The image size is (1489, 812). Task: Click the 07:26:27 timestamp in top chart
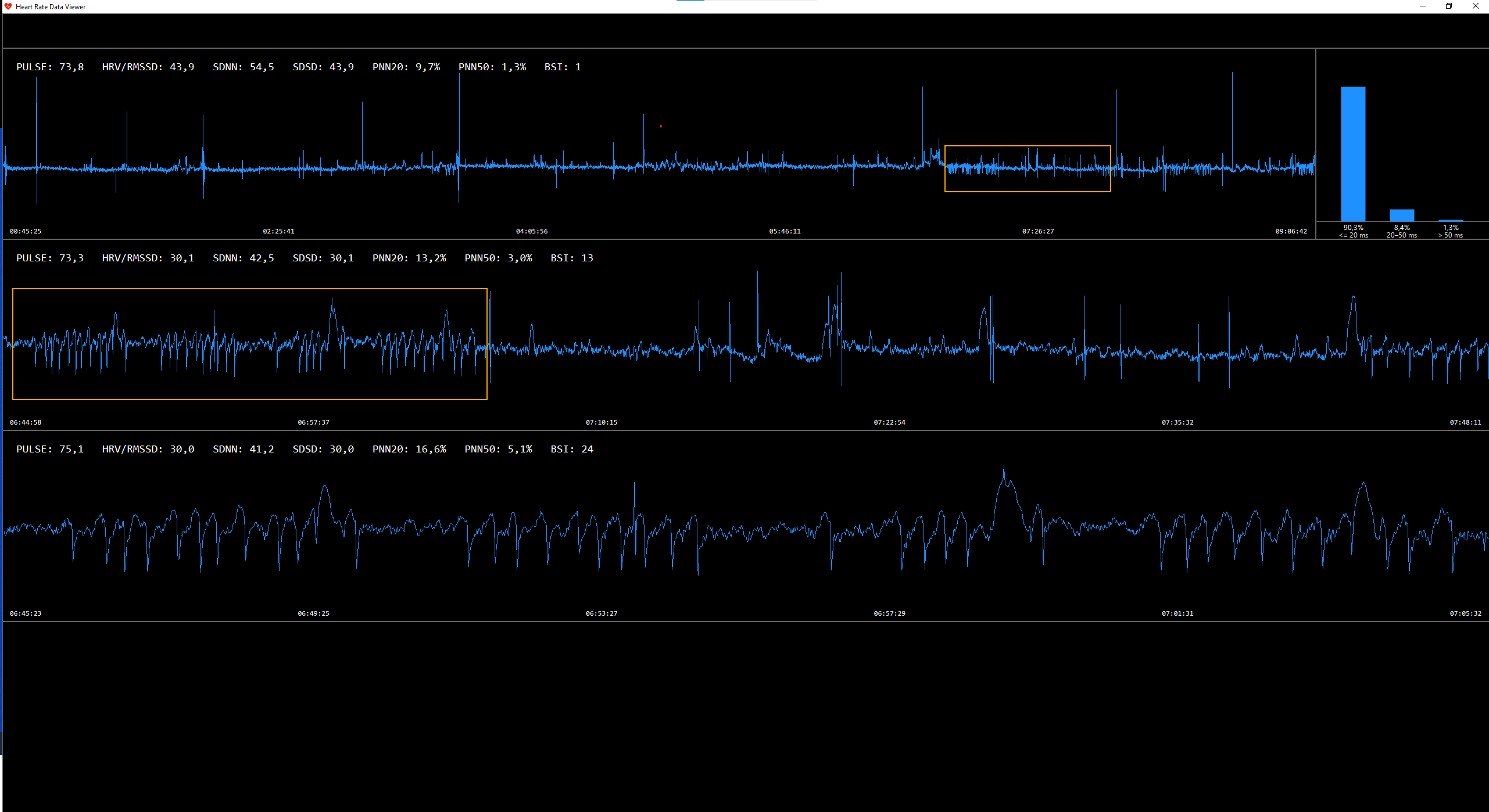pos(1038,231)
